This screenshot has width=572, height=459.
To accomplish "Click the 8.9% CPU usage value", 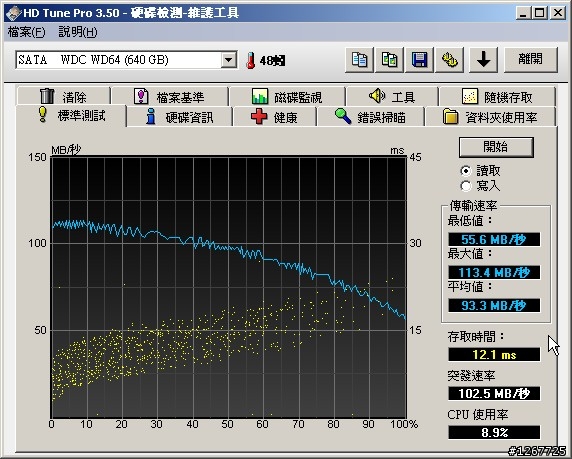I will pos(494,432).
